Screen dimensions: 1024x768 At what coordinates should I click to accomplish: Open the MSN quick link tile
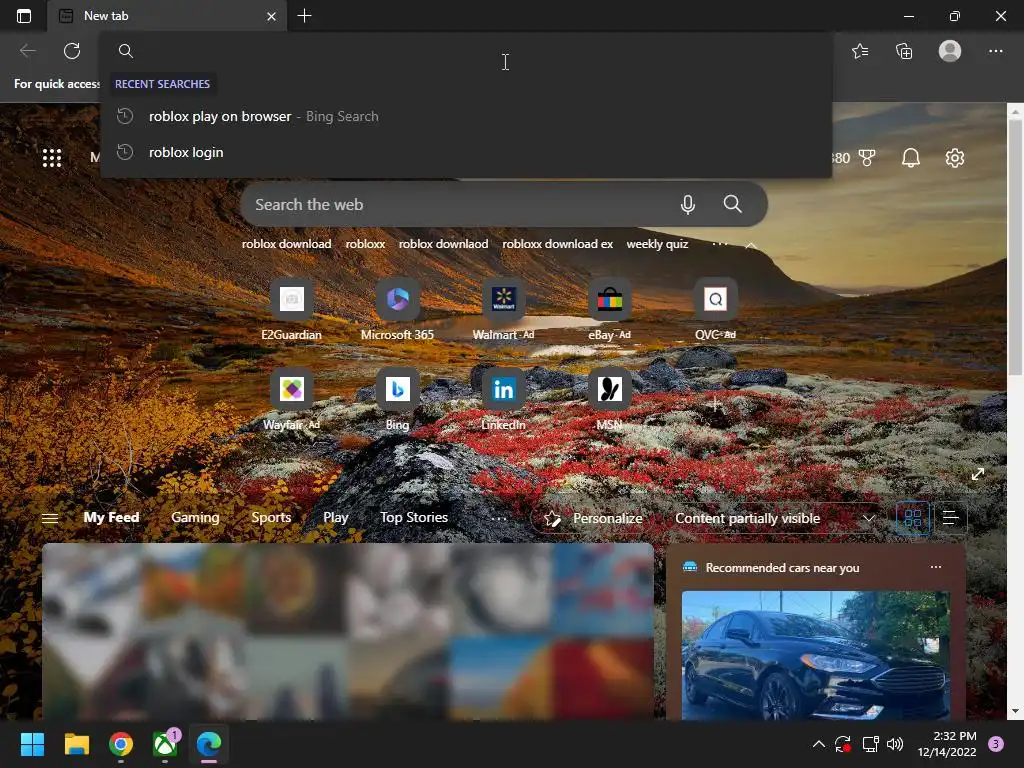tap(609, 400)
